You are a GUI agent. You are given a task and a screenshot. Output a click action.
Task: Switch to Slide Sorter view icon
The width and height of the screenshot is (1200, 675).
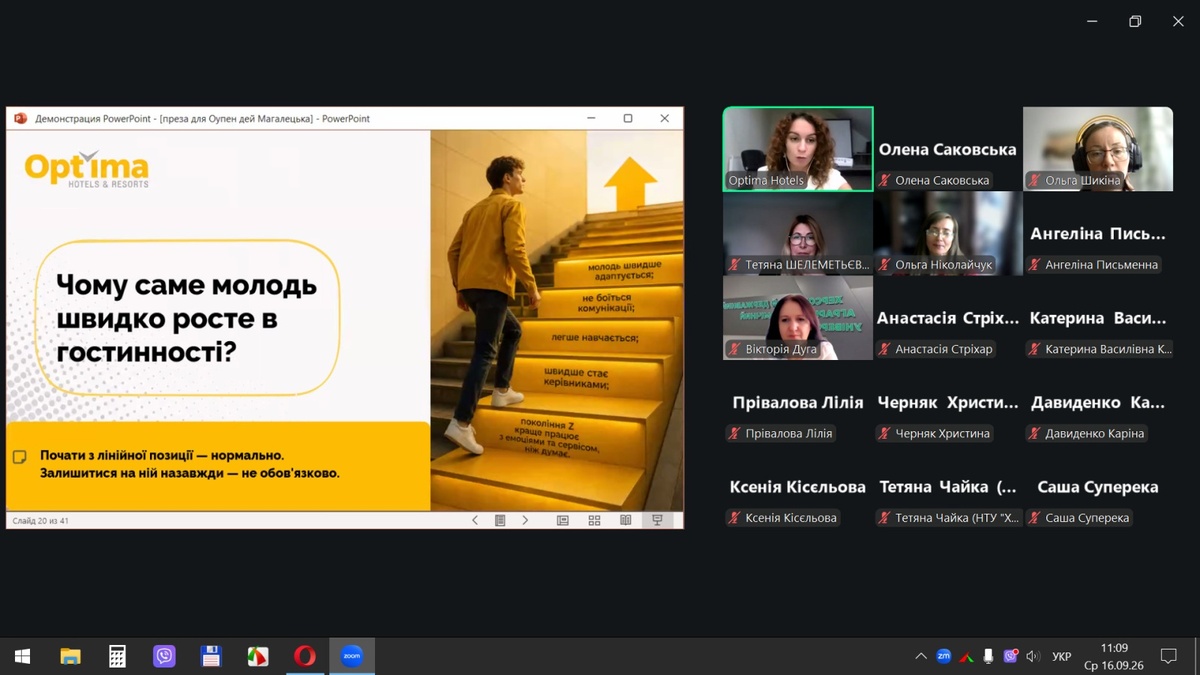pos(594,520)
